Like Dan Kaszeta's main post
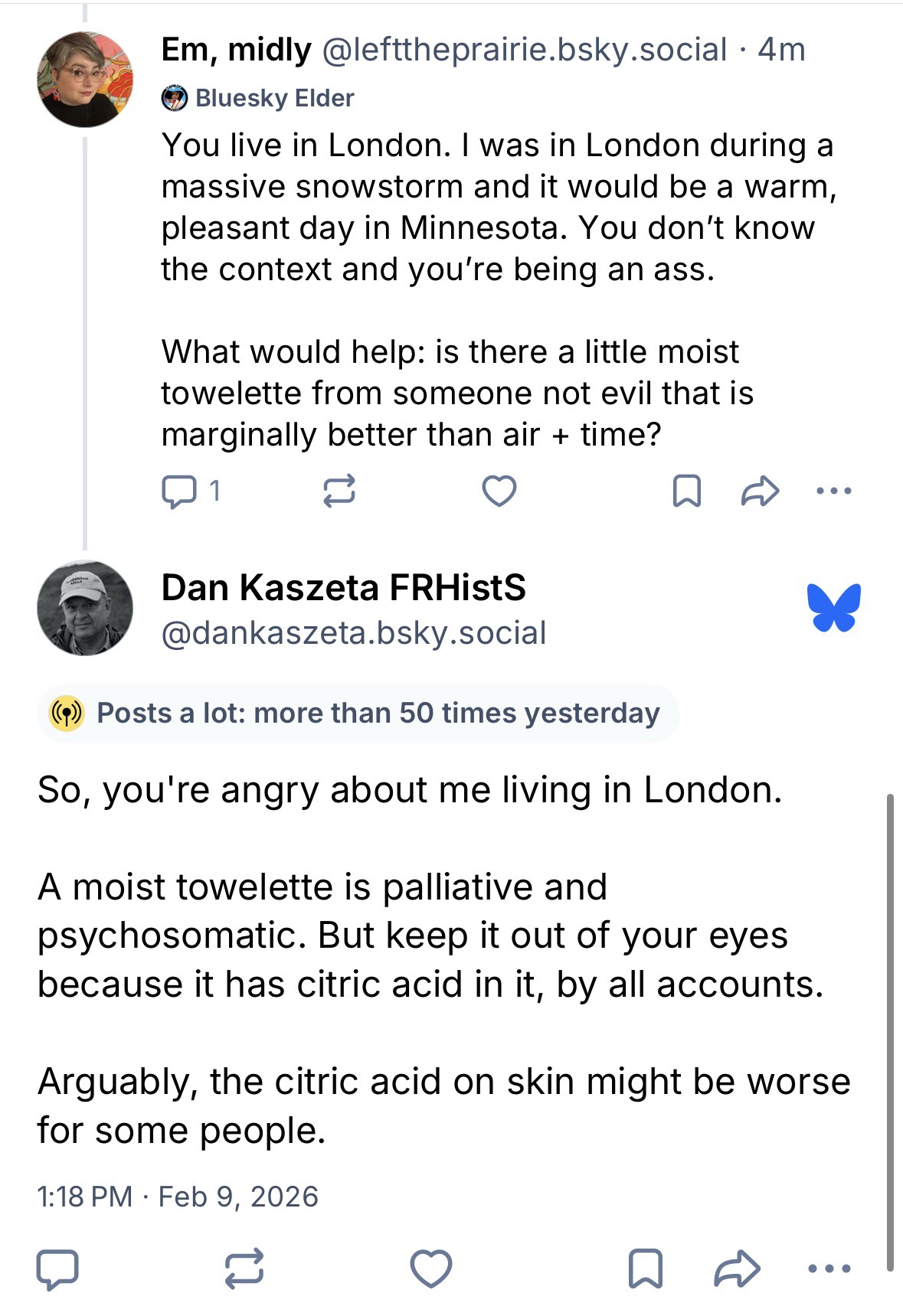This screenshot has width=903, height=1316. (431, 1269)
